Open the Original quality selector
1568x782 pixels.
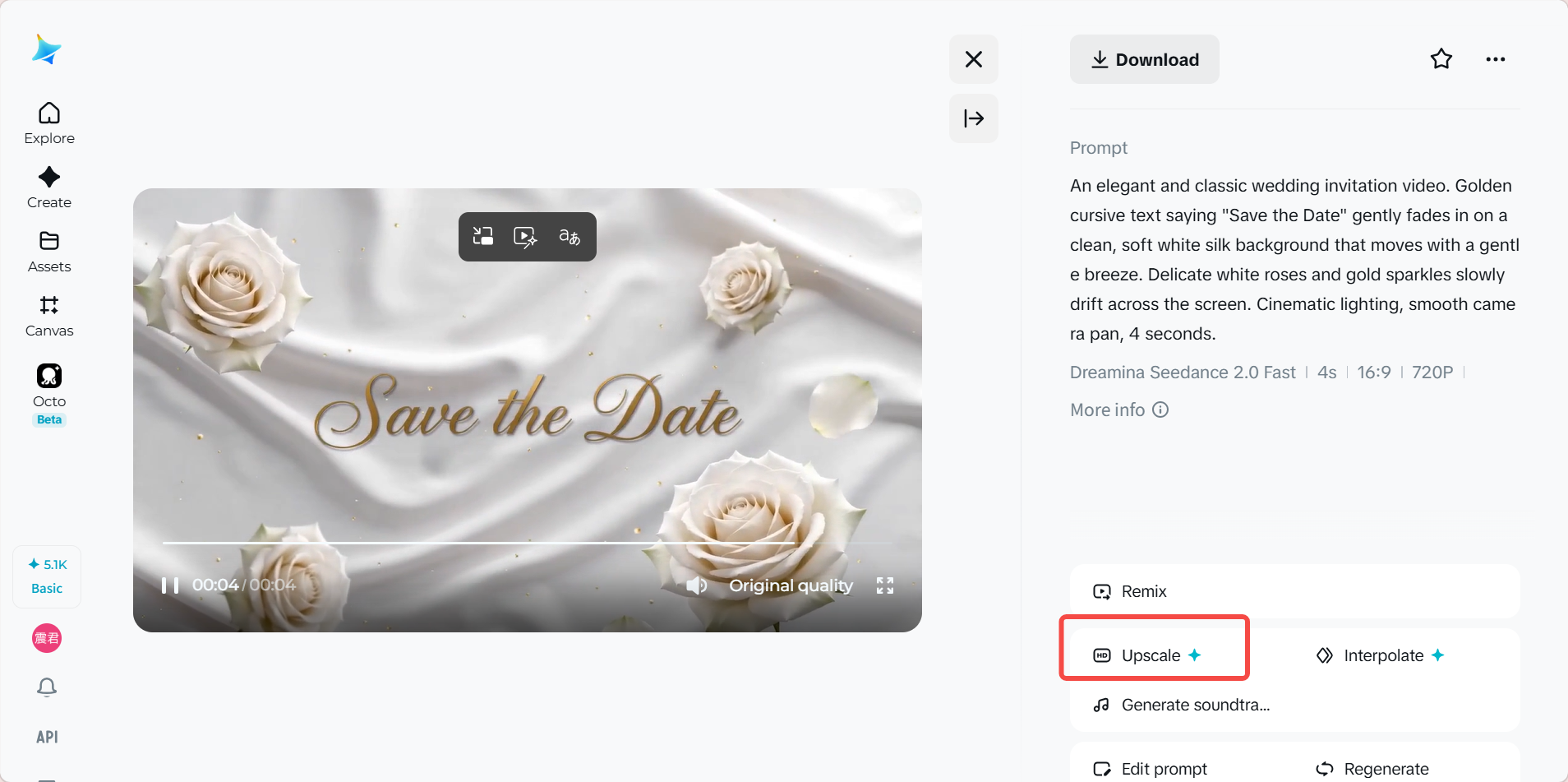tap(791, 585)
